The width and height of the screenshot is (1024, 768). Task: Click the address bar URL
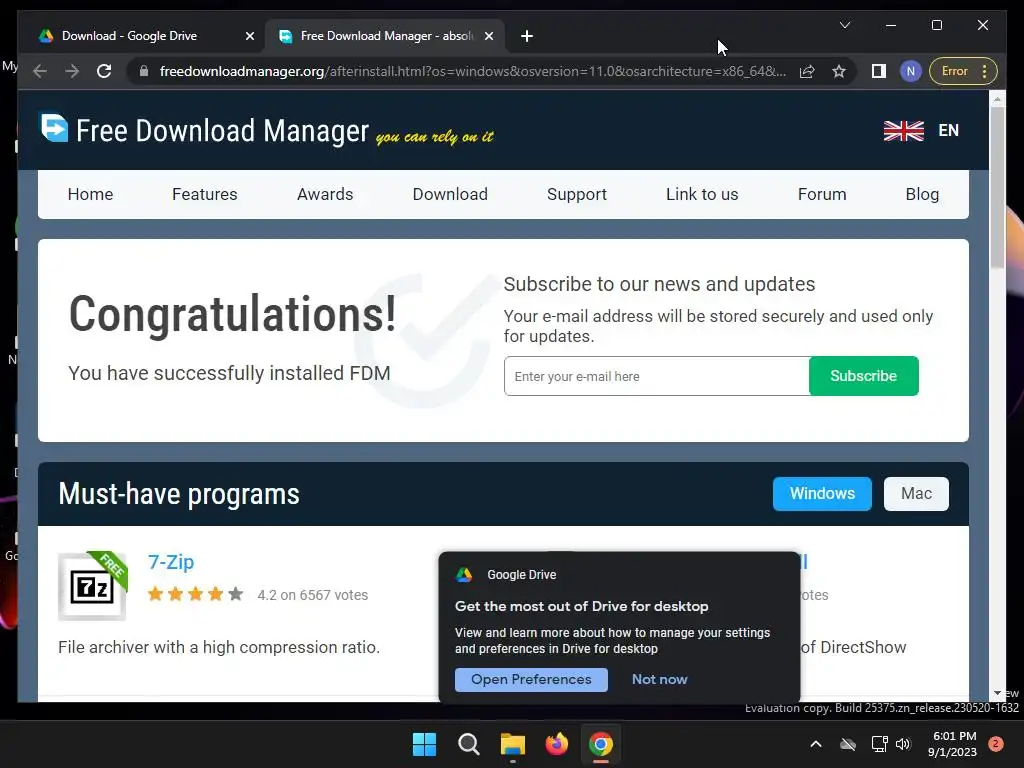click(x=473, y=71)
